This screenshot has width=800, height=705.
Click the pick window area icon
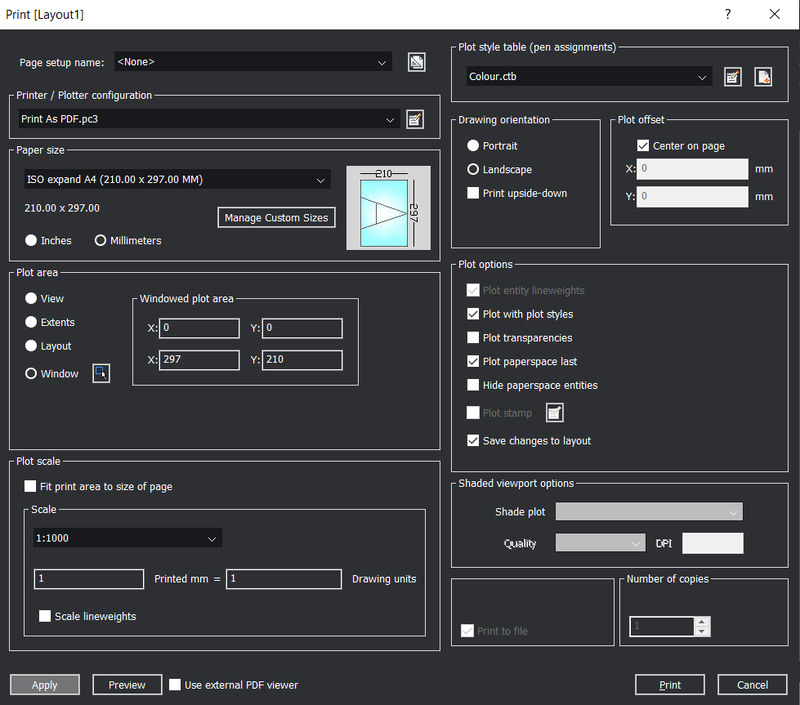100,373
